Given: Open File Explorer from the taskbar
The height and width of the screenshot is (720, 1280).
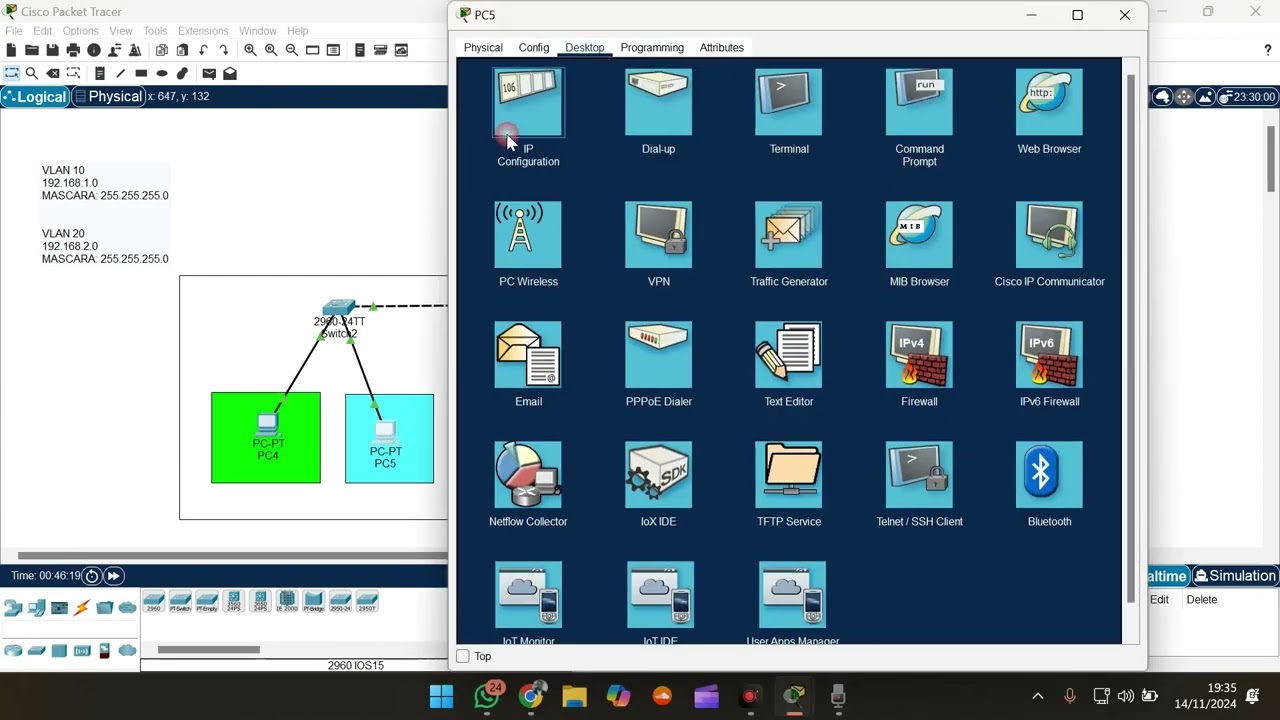Looking at the screenshot, I should click(574, 696).
